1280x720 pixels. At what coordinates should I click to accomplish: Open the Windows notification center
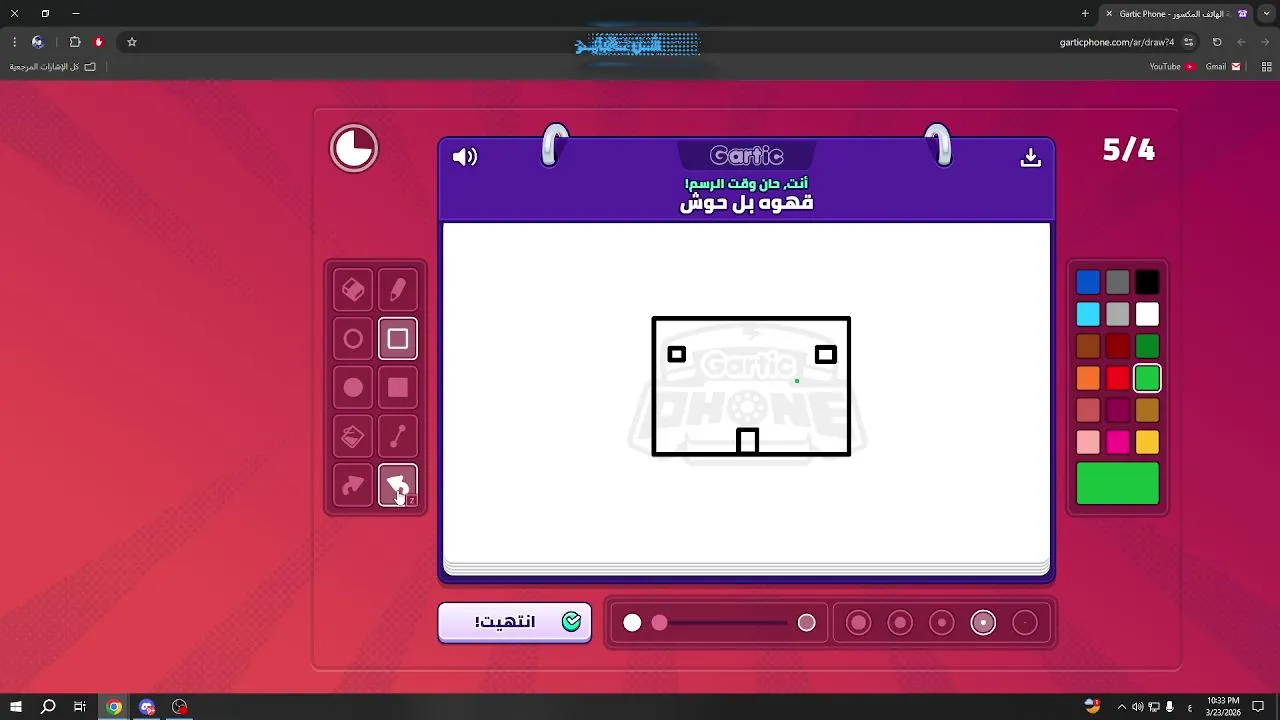click(1258, 707)
